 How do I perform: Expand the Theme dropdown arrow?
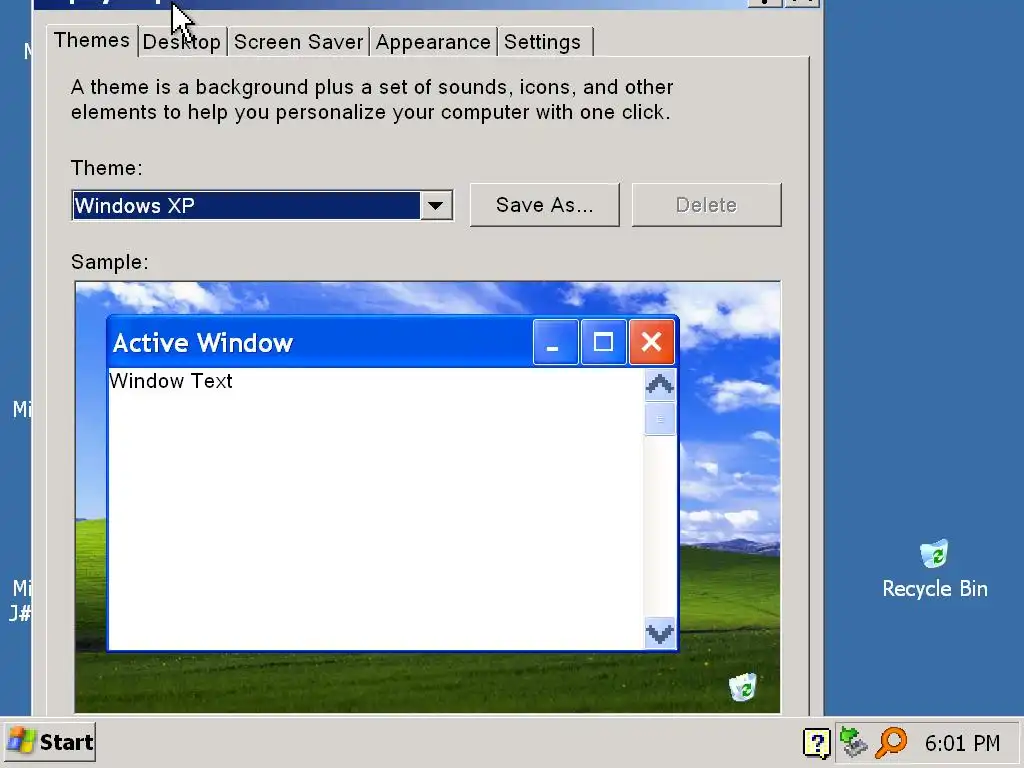pyautogui.click(x=436, y=206)
